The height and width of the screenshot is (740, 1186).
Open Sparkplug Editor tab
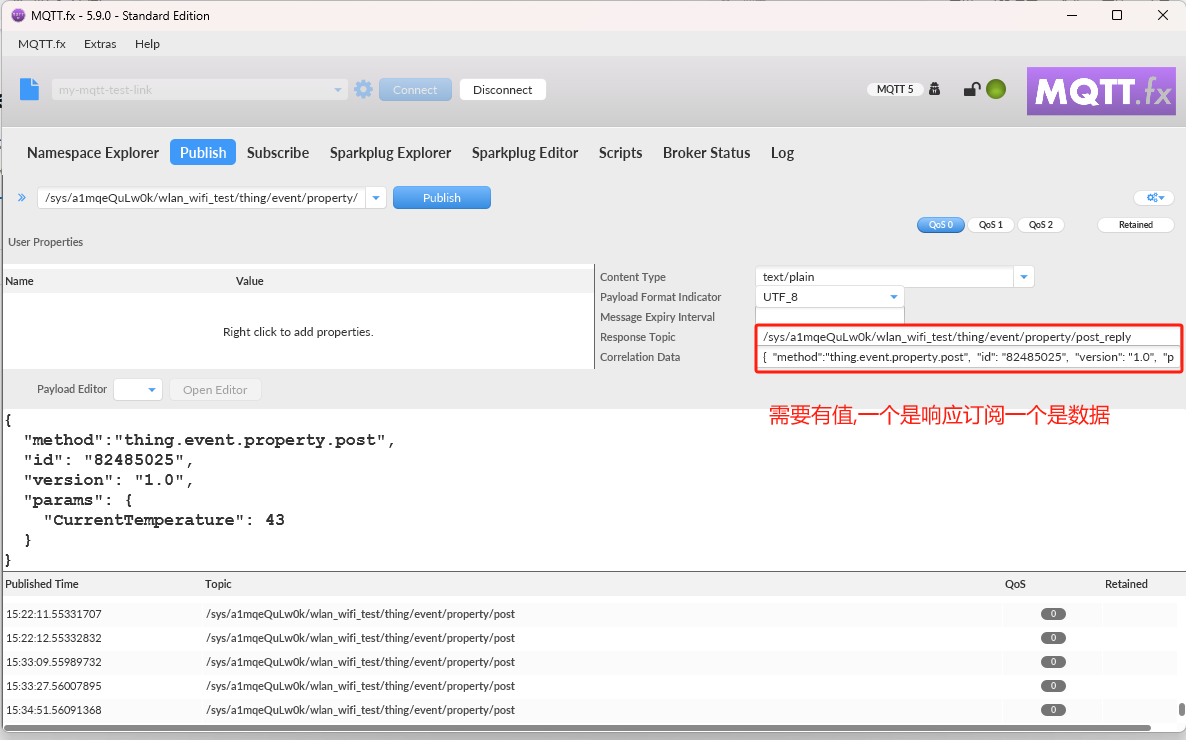(525, 153)
